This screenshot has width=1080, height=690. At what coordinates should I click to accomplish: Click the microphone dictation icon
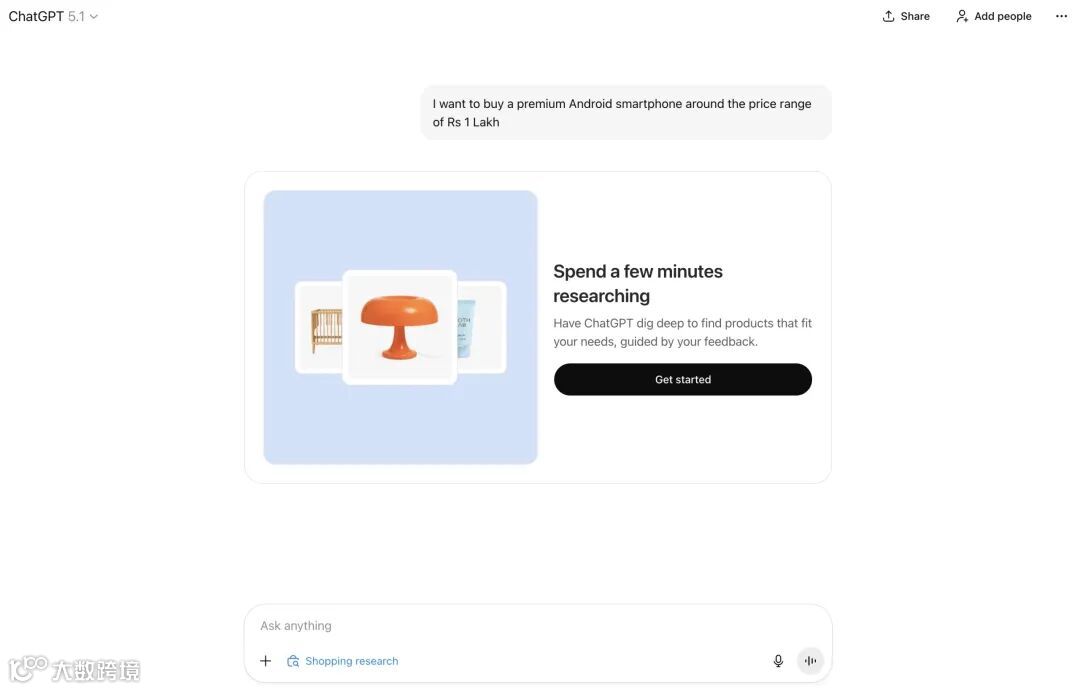[778, 661]
